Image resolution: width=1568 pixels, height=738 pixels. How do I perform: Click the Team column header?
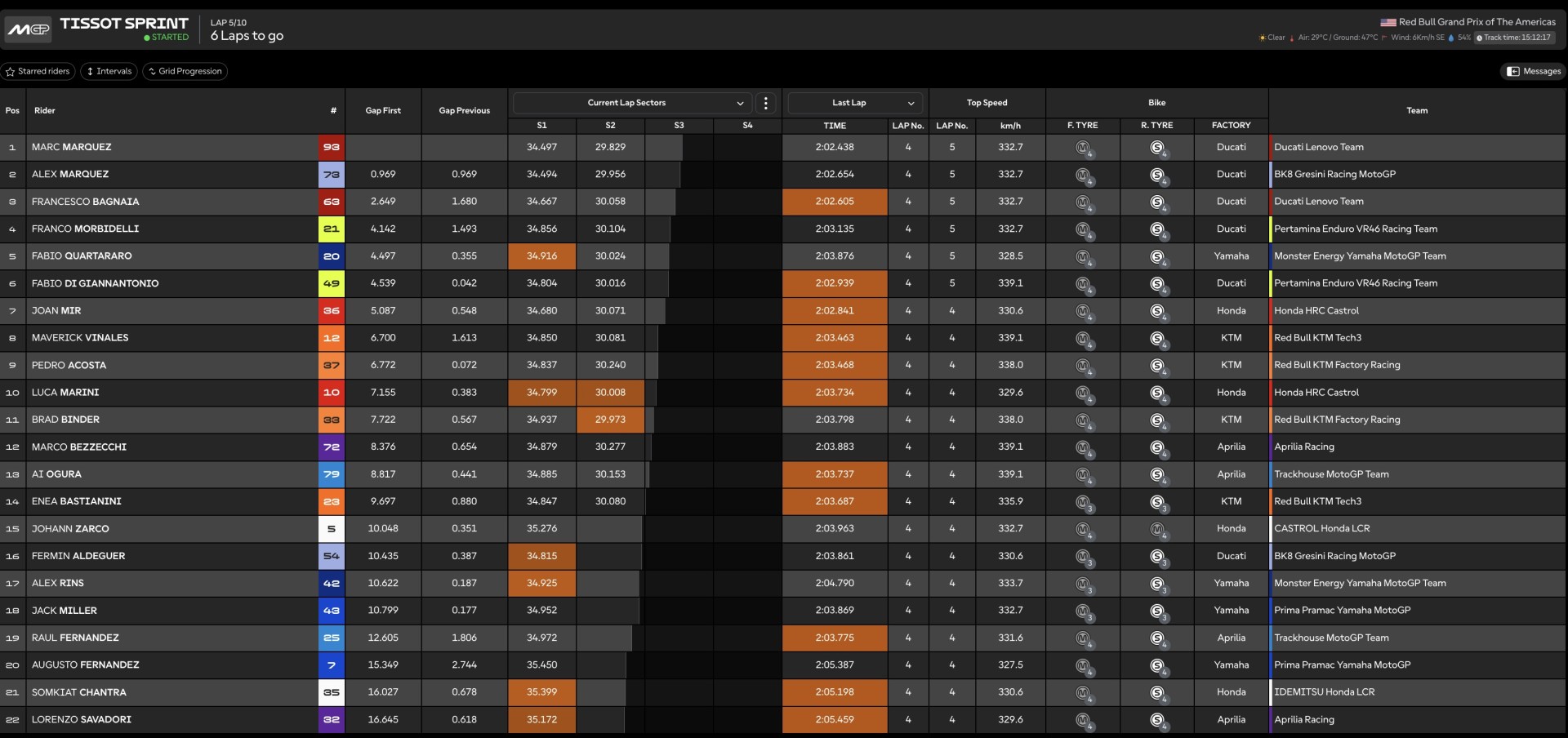coord(1417,111)
